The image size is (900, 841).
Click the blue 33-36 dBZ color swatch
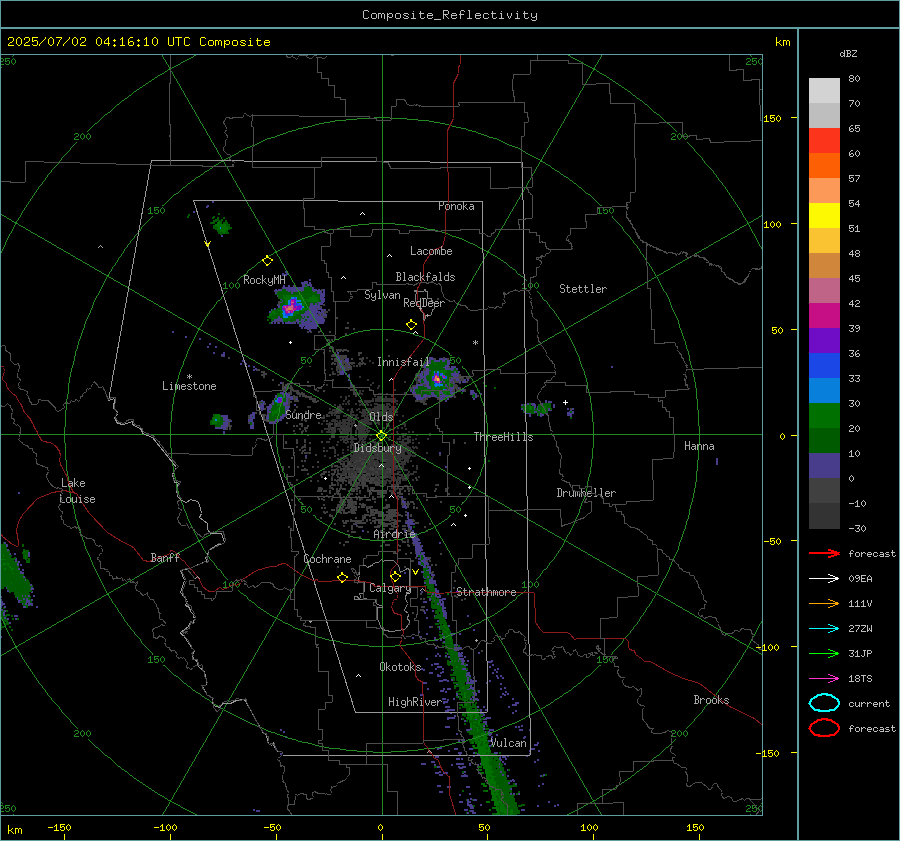click(x=824, y=366)
